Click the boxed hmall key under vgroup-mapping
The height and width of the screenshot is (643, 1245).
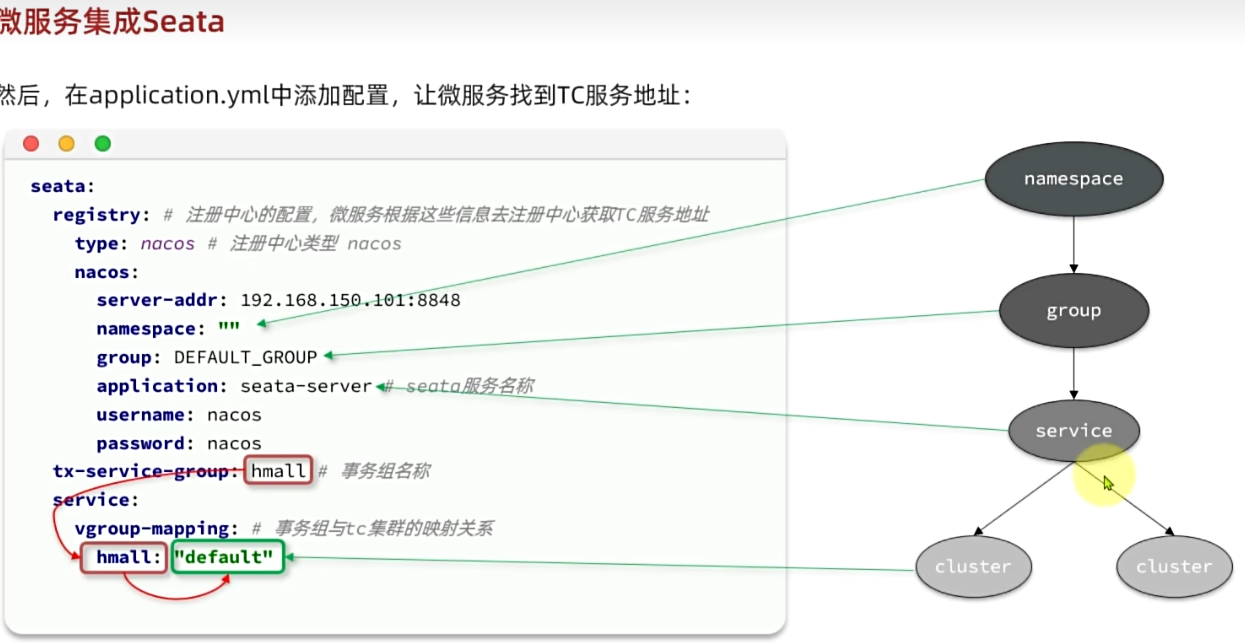pos(124,557)
